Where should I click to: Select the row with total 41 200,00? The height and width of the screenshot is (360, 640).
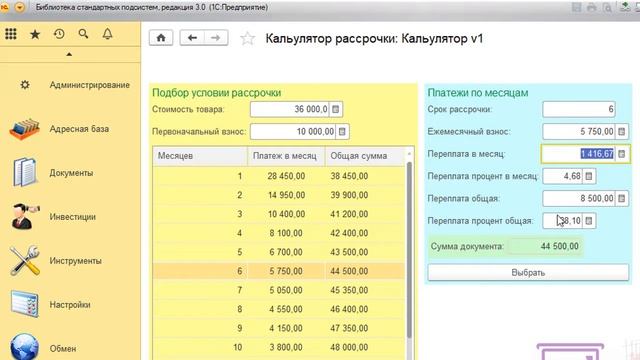(x=279, y=214)
